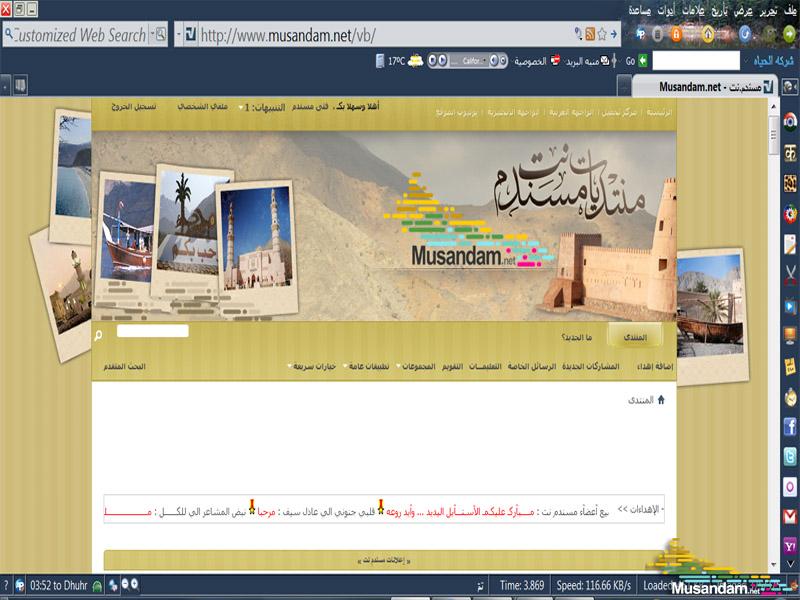Click the forum home icon in breadcrumb
This screenshot has width=800, height=600.
click(x=661, y=399)
